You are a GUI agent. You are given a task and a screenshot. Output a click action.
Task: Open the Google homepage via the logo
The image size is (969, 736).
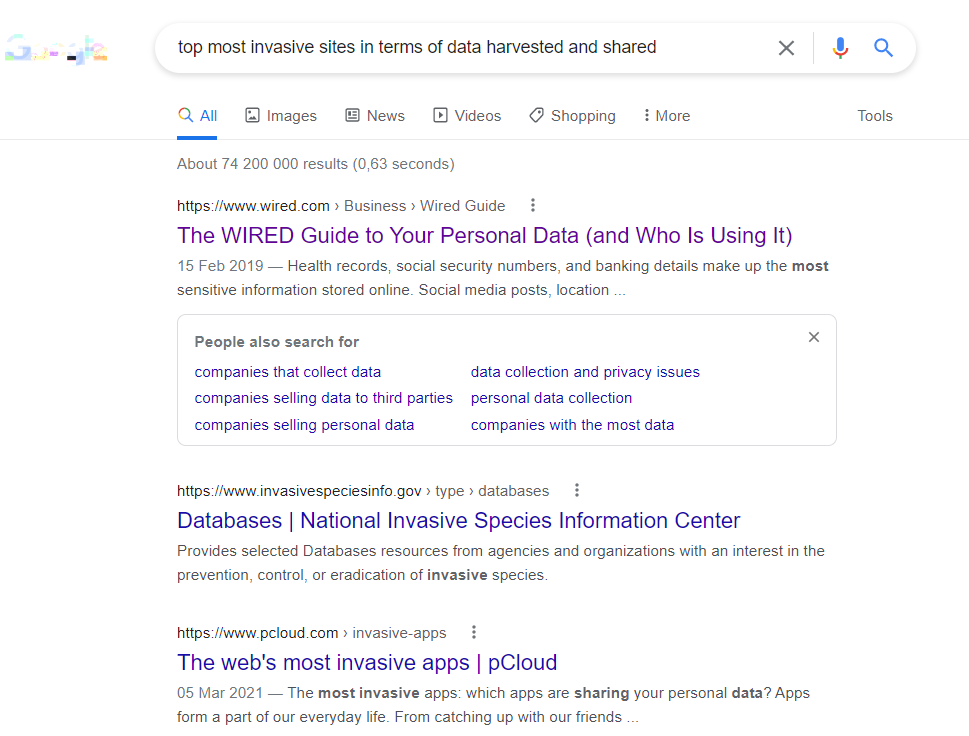57,47
